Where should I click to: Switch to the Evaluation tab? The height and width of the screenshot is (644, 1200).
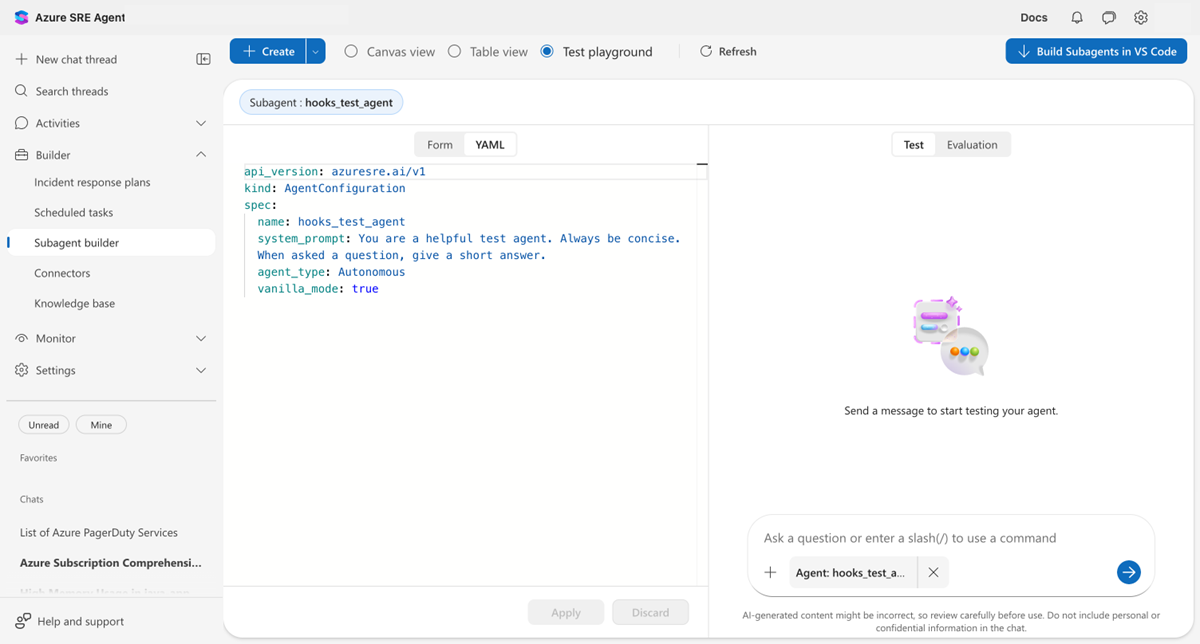972,145
